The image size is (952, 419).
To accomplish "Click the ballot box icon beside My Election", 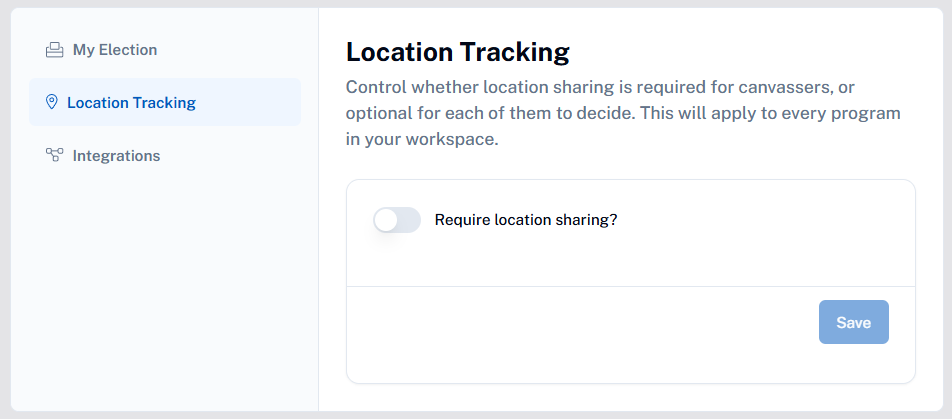I will coord(55,50).
